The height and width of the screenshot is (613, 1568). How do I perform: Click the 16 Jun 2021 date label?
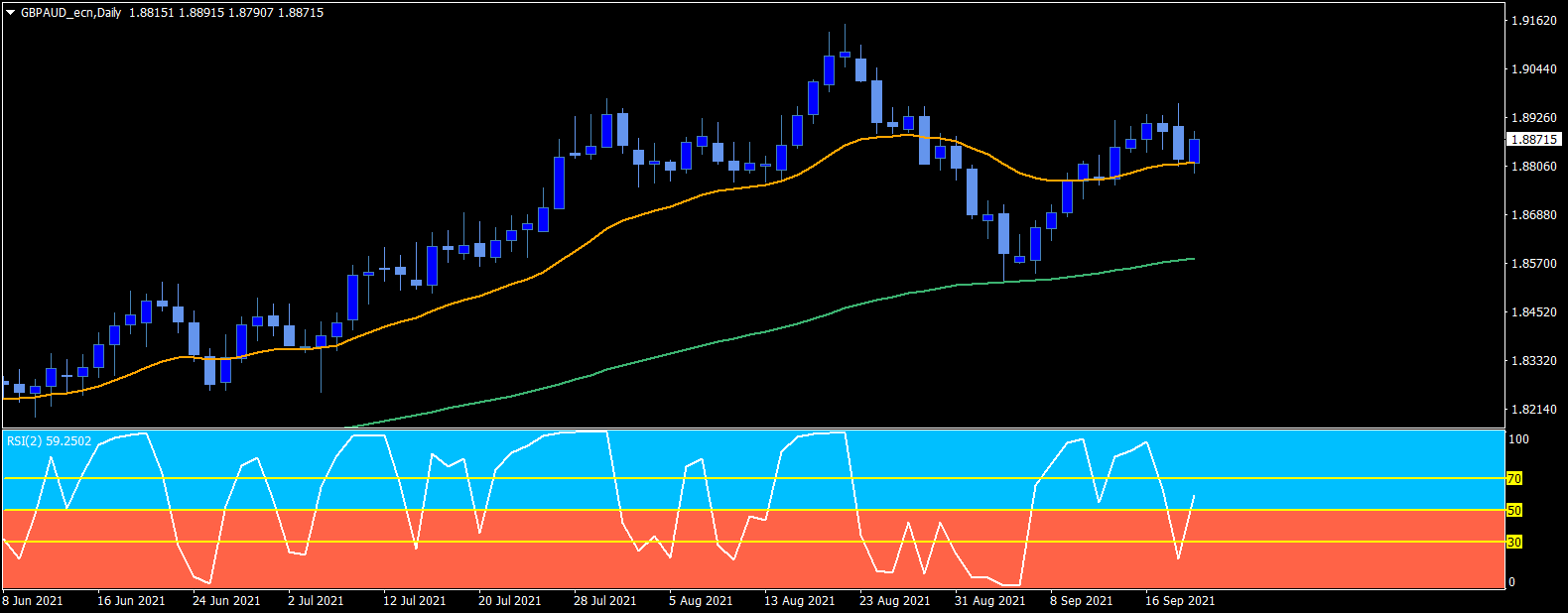(x=131, y=600)
